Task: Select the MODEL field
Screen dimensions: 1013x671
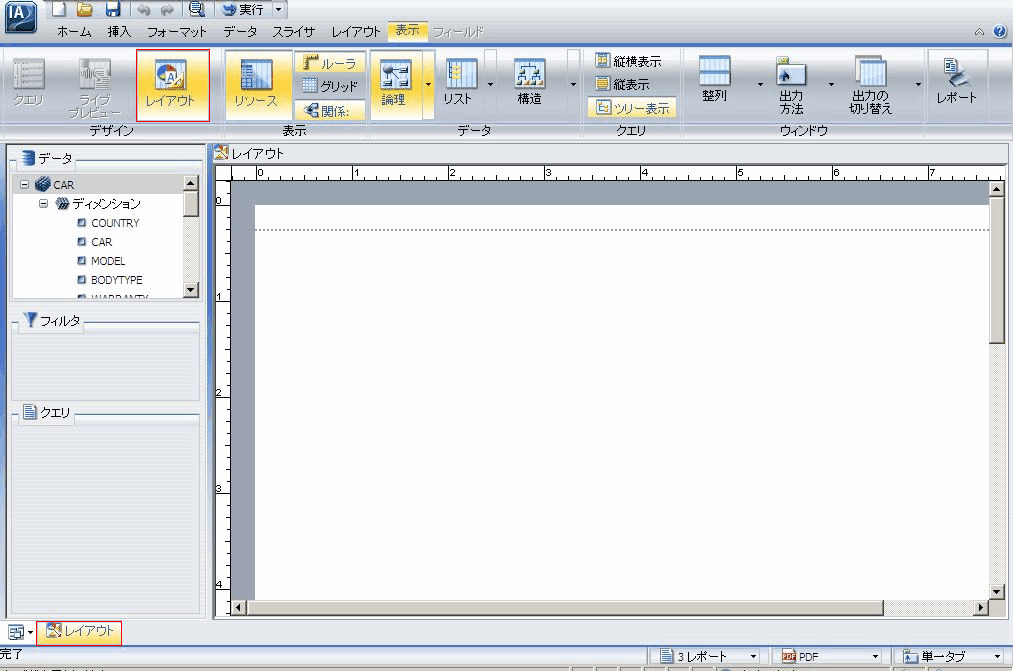Action: (x=108, y=261)
